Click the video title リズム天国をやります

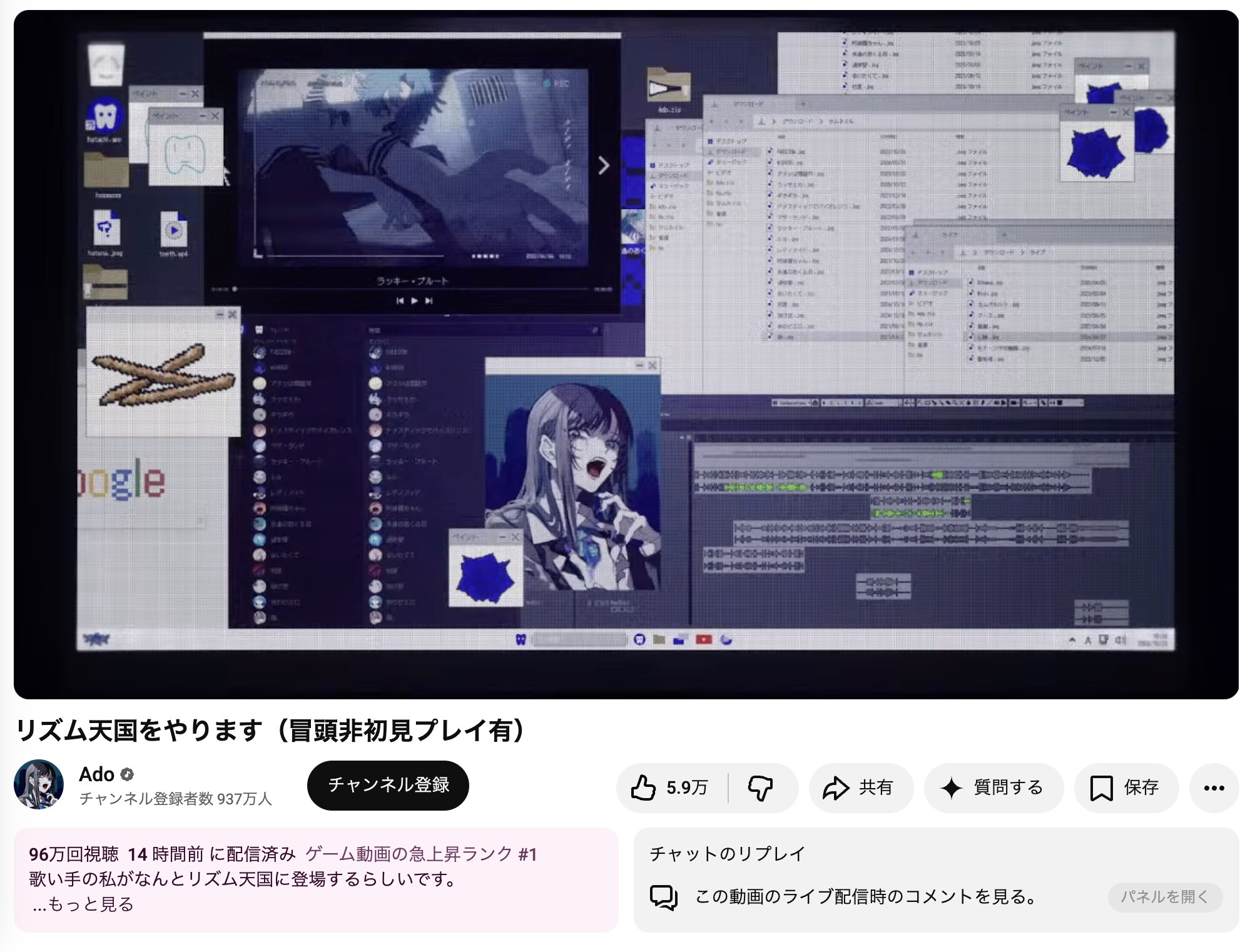pos(272,730)
